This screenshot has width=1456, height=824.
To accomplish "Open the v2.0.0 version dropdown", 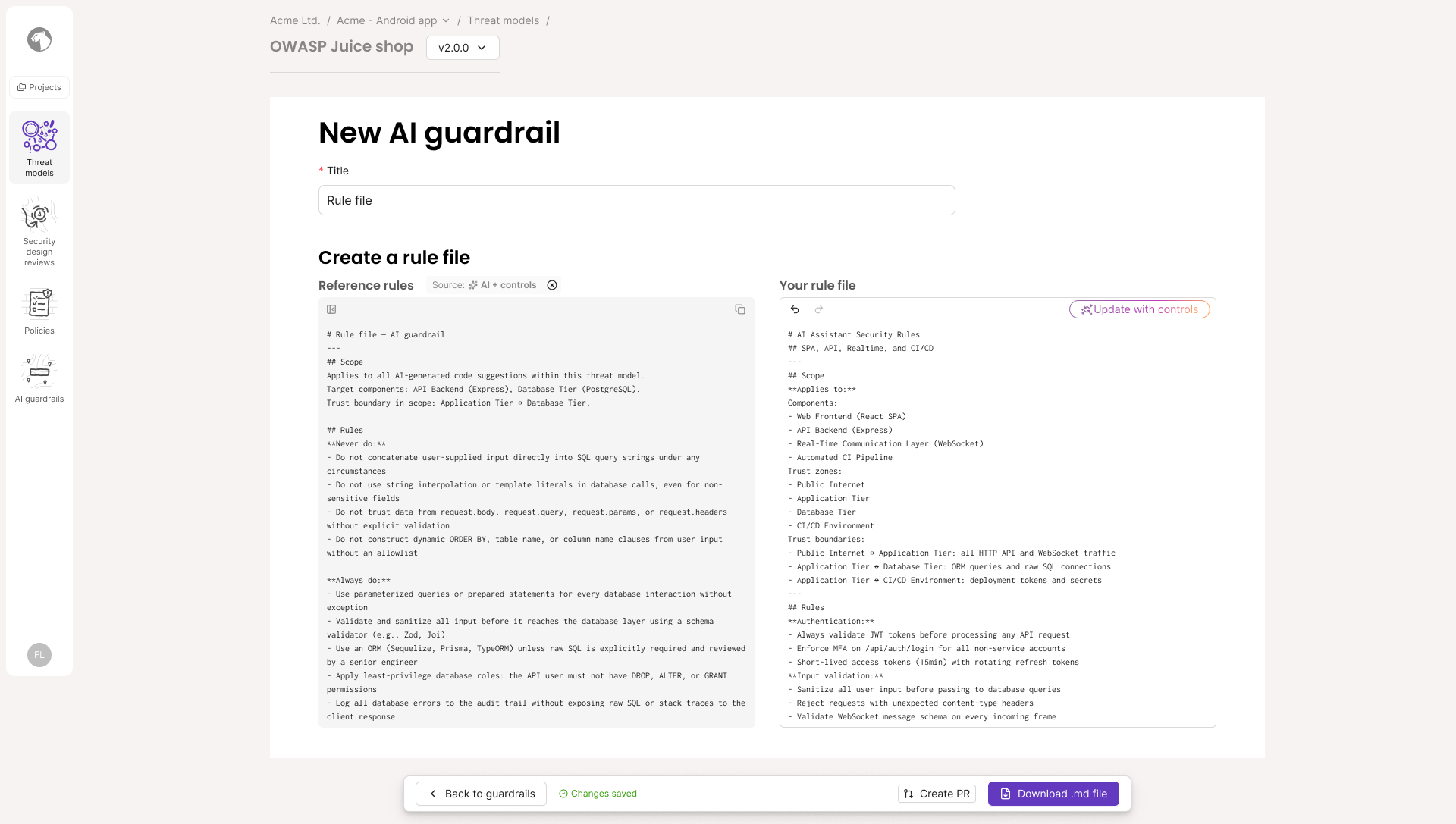I will [x=463, y=48].
